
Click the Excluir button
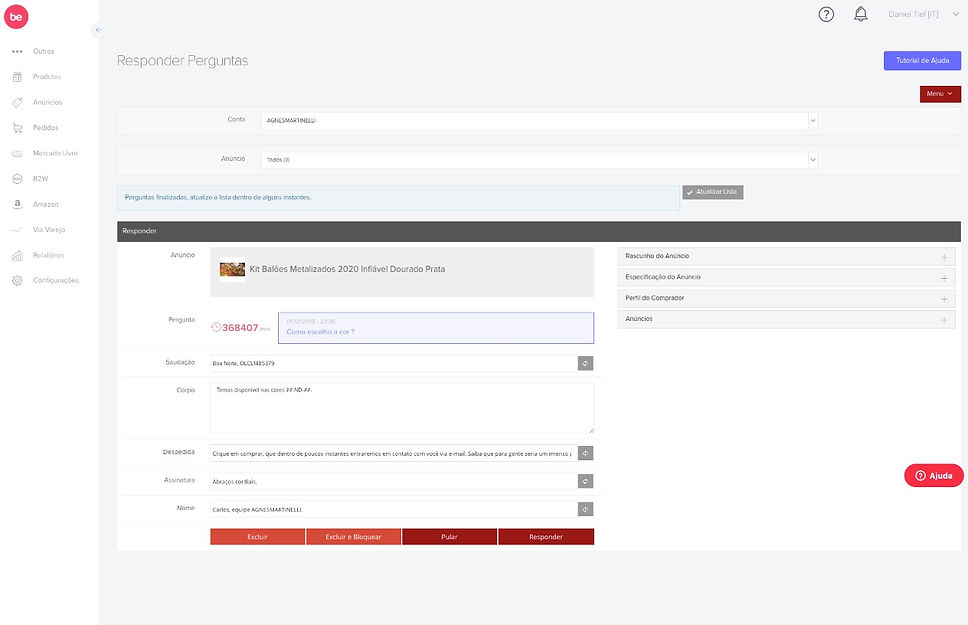pos(257,537)
